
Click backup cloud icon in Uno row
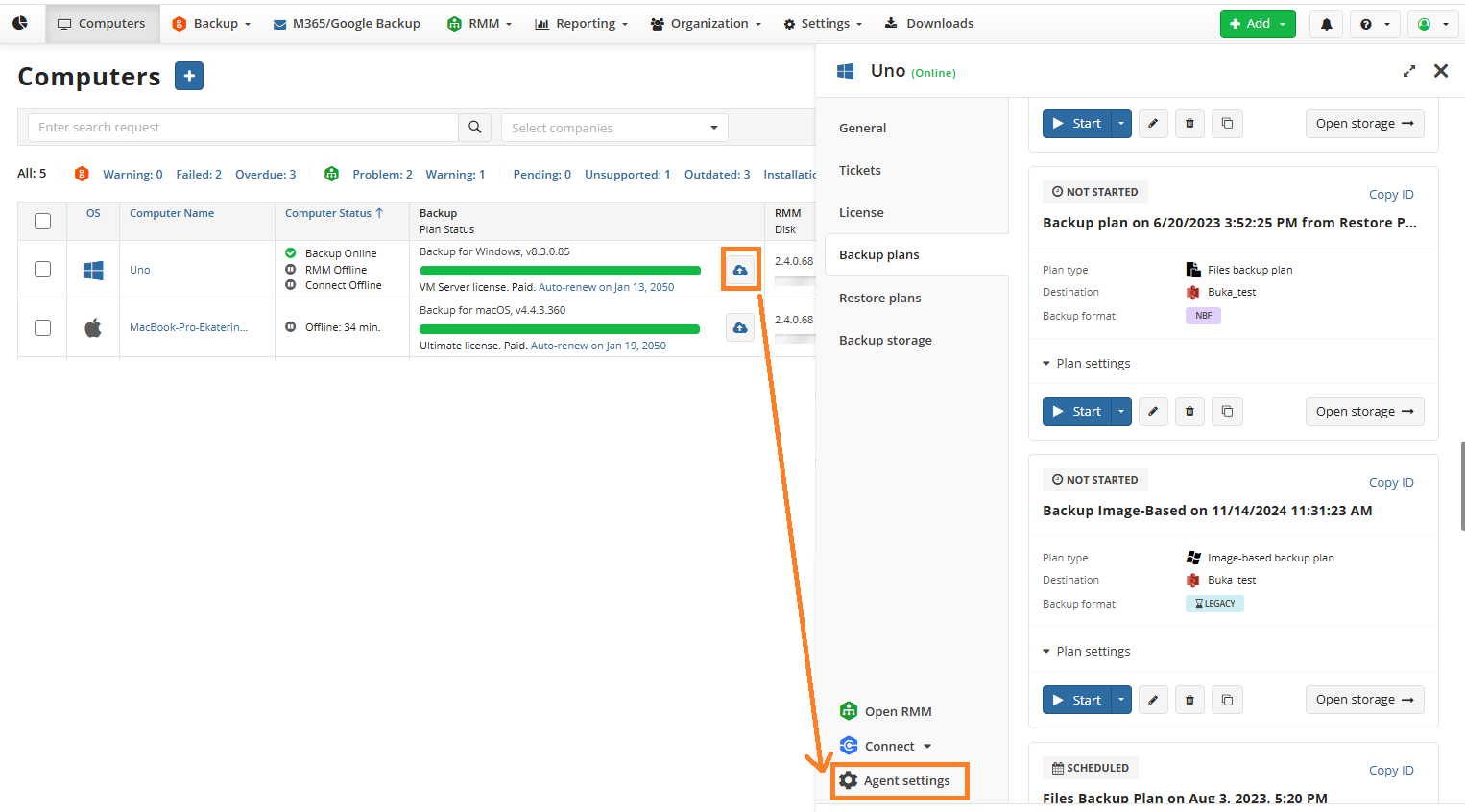pyautogui.click(x=740, y=270)
